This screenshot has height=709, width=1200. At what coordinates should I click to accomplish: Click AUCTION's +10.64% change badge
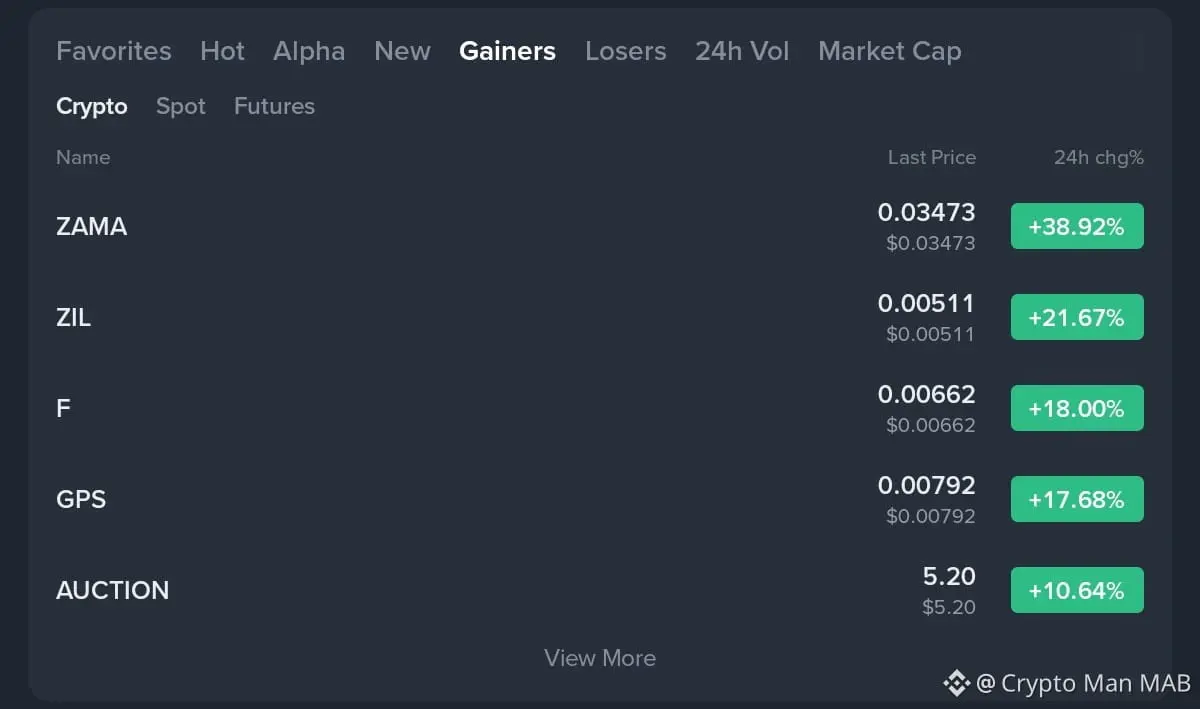(1077, 590)
